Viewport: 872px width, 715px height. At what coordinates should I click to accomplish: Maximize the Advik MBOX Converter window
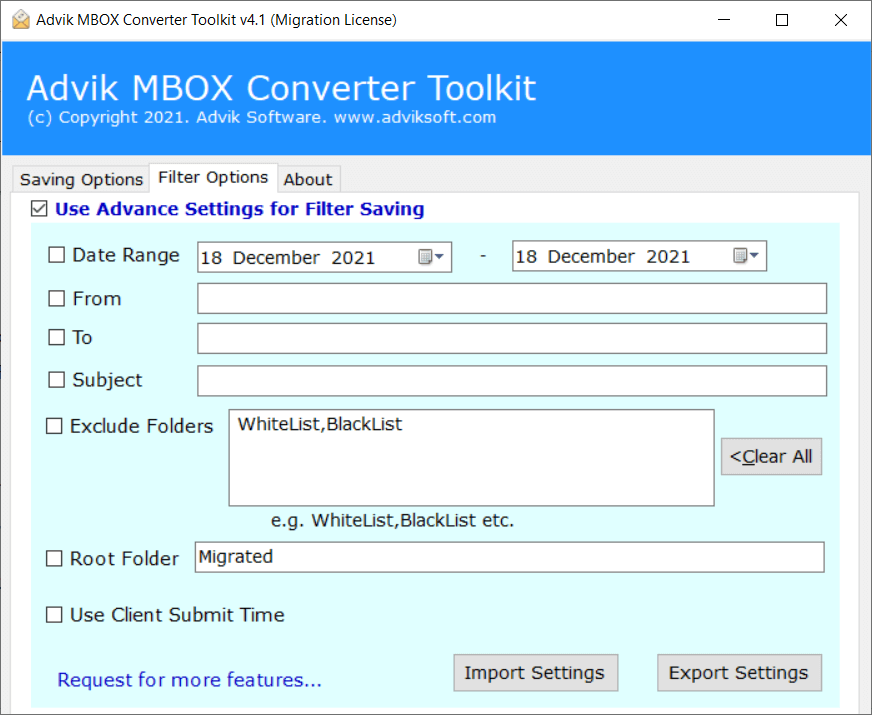click(x=782, y=20)
